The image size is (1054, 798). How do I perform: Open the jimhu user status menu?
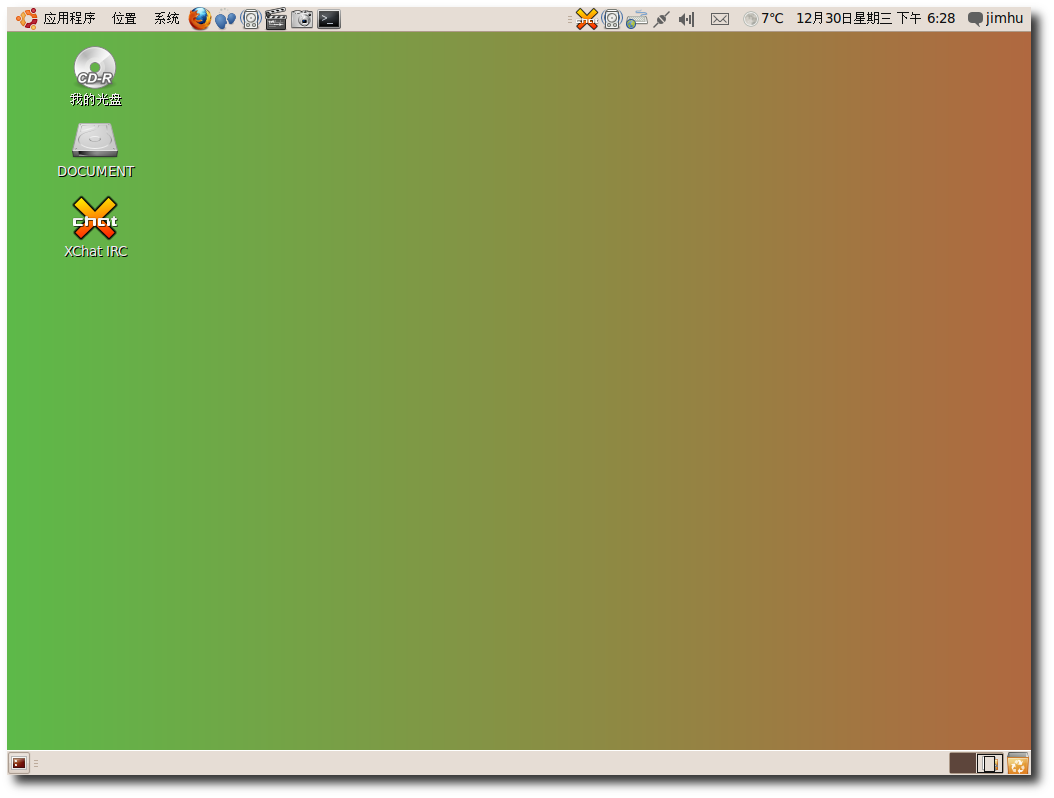(x=996, y=18)
